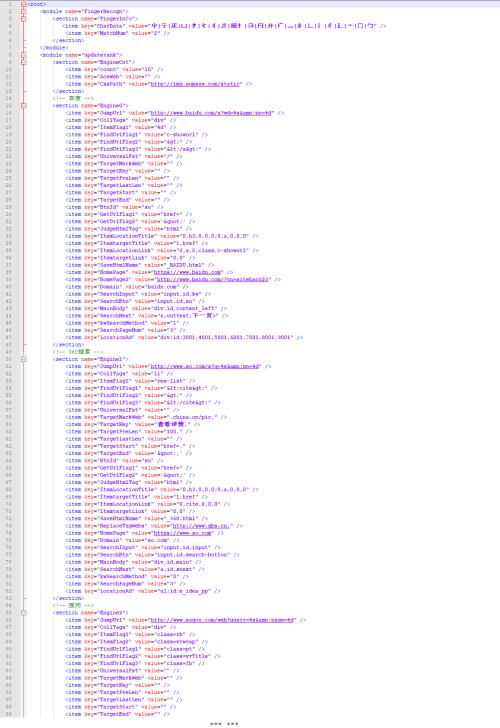Viewport: 500px width, 728px height.
Task: Open the CssPath static URL link
Action: coord(195,84)
